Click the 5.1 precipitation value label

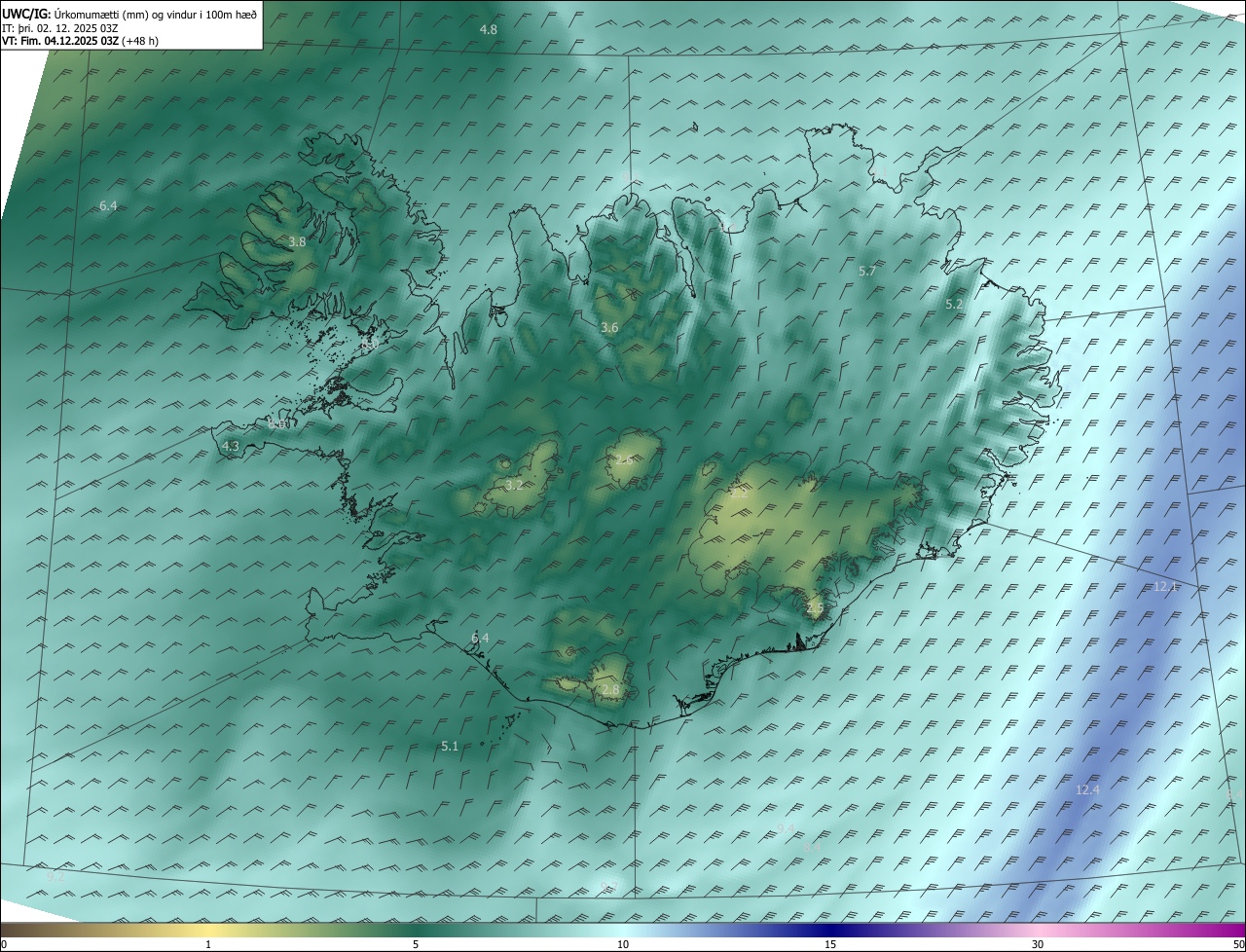pos(450,747)
